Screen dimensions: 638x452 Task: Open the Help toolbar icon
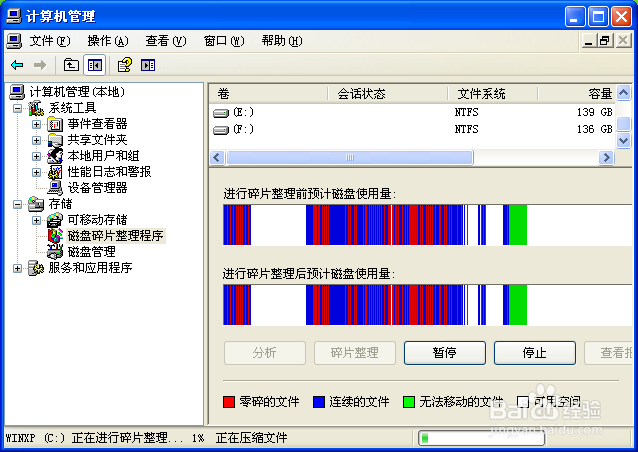point(125,65)
